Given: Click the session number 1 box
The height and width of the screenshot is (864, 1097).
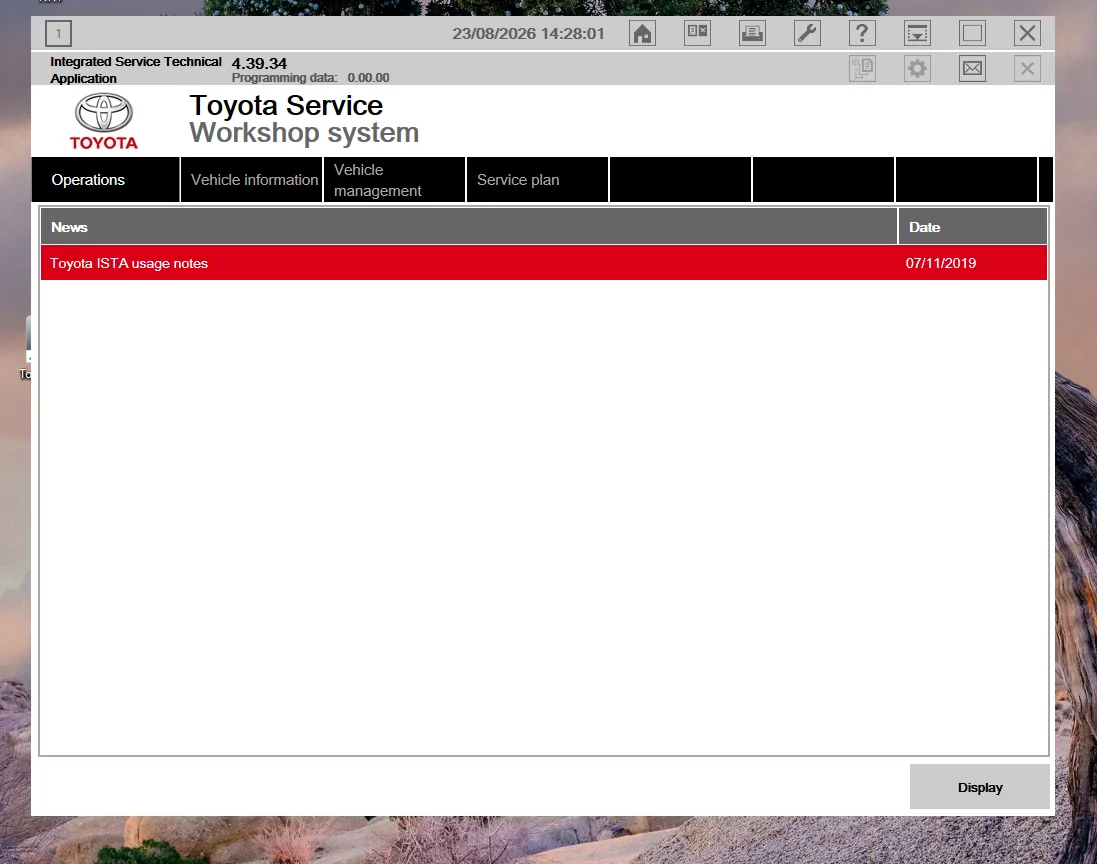Looking at the screenshot, I should (58, 33).
